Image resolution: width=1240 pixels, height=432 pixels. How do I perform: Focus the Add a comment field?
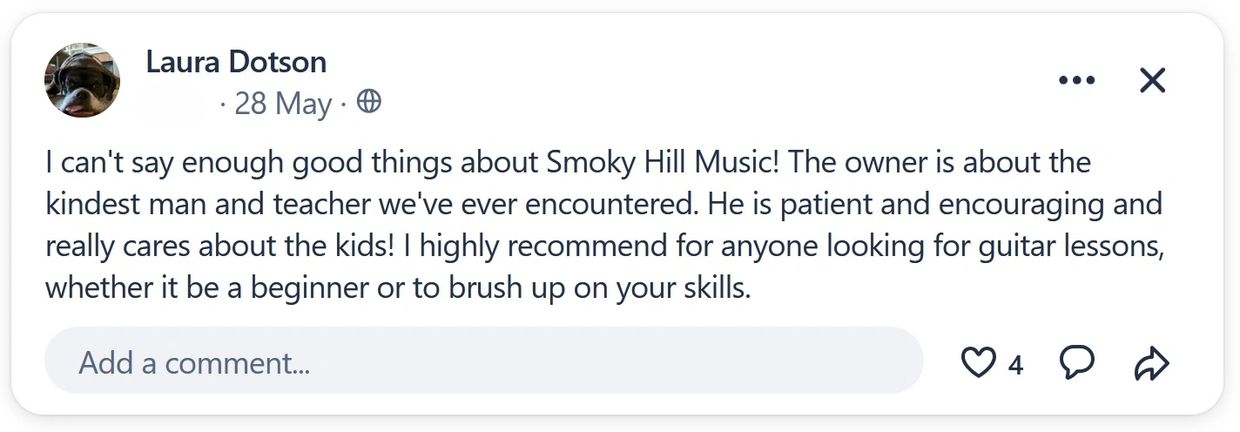[x=483, y=362]
